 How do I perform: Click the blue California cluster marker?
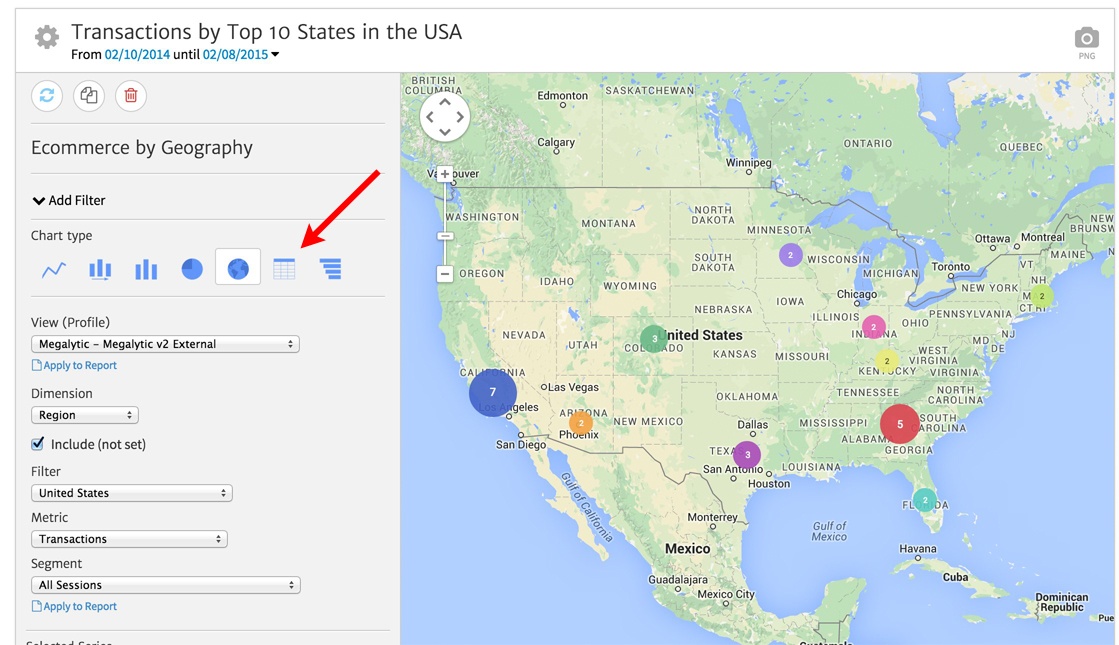pyautogui.click(x=493, y=392)
